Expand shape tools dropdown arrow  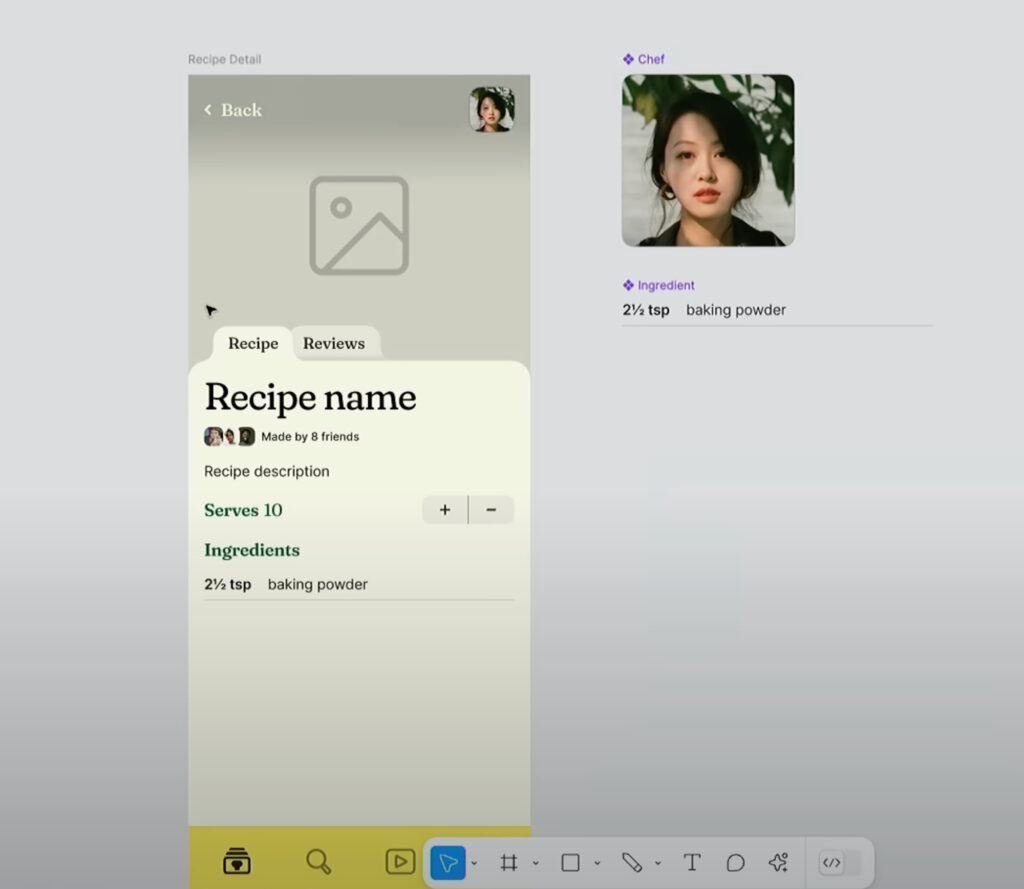(x=597, y=863)
